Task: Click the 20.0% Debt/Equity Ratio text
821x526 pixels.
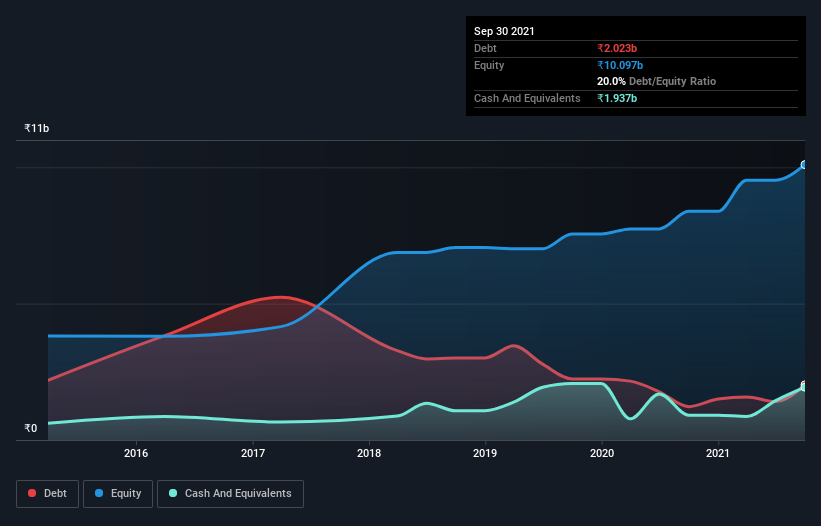Action: pos(657,81)
